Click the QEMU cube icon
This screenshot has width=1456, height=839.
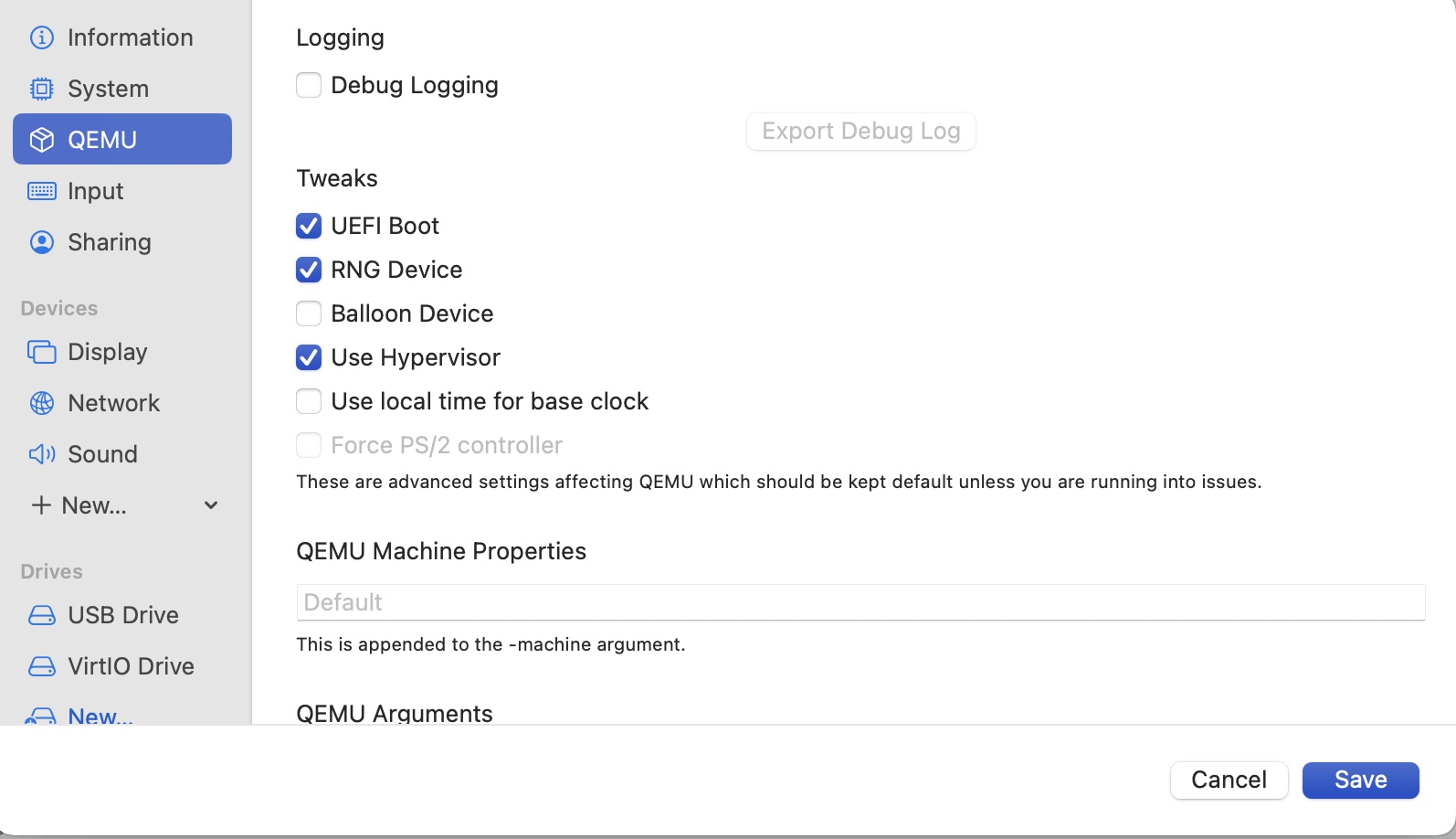42,140
